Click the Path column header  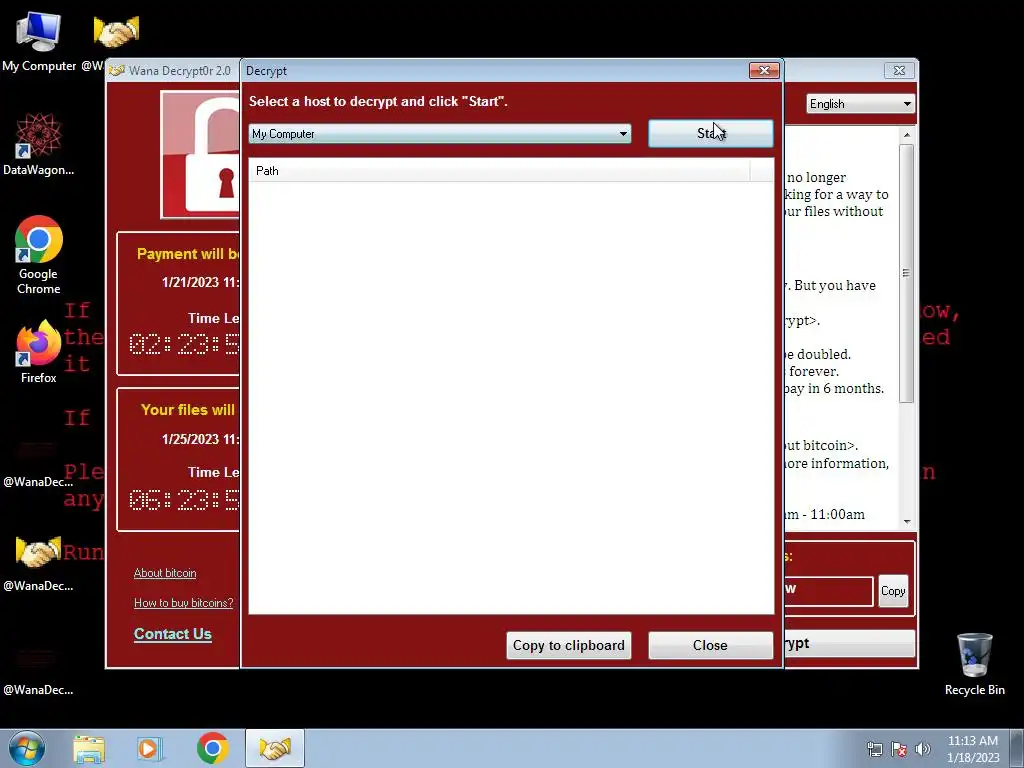tap(499, 170)
